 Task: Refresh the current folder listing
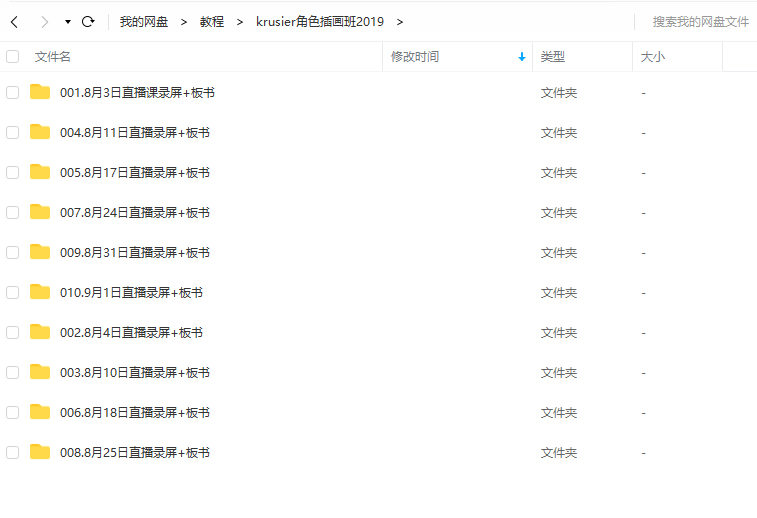click(88, 21)
